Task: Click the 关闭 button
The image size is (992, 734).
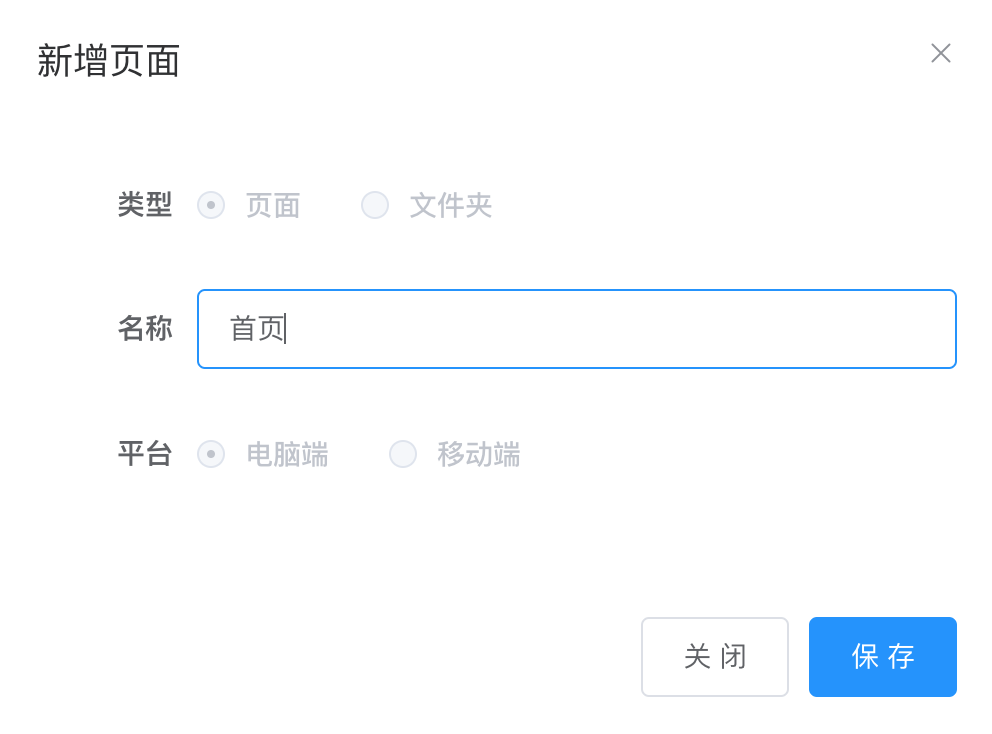Action: 715,657
